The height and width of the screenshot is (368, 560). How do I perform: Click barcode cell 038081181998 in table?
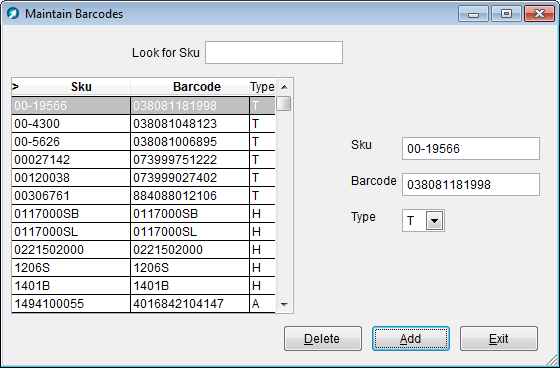pos(190,106)
